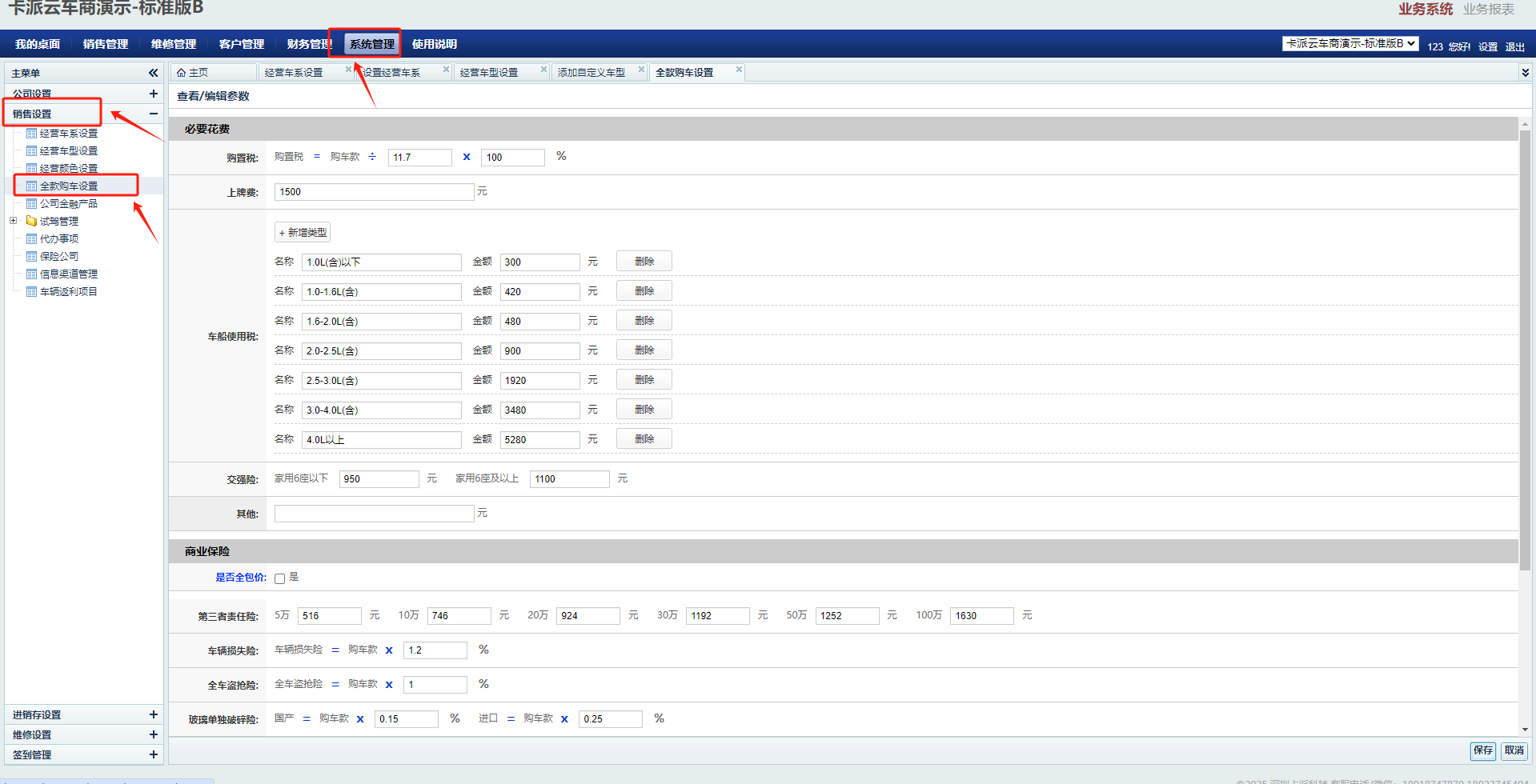Save settings with the 保存 button
Screen dimensions: 1536x784
1482,750
